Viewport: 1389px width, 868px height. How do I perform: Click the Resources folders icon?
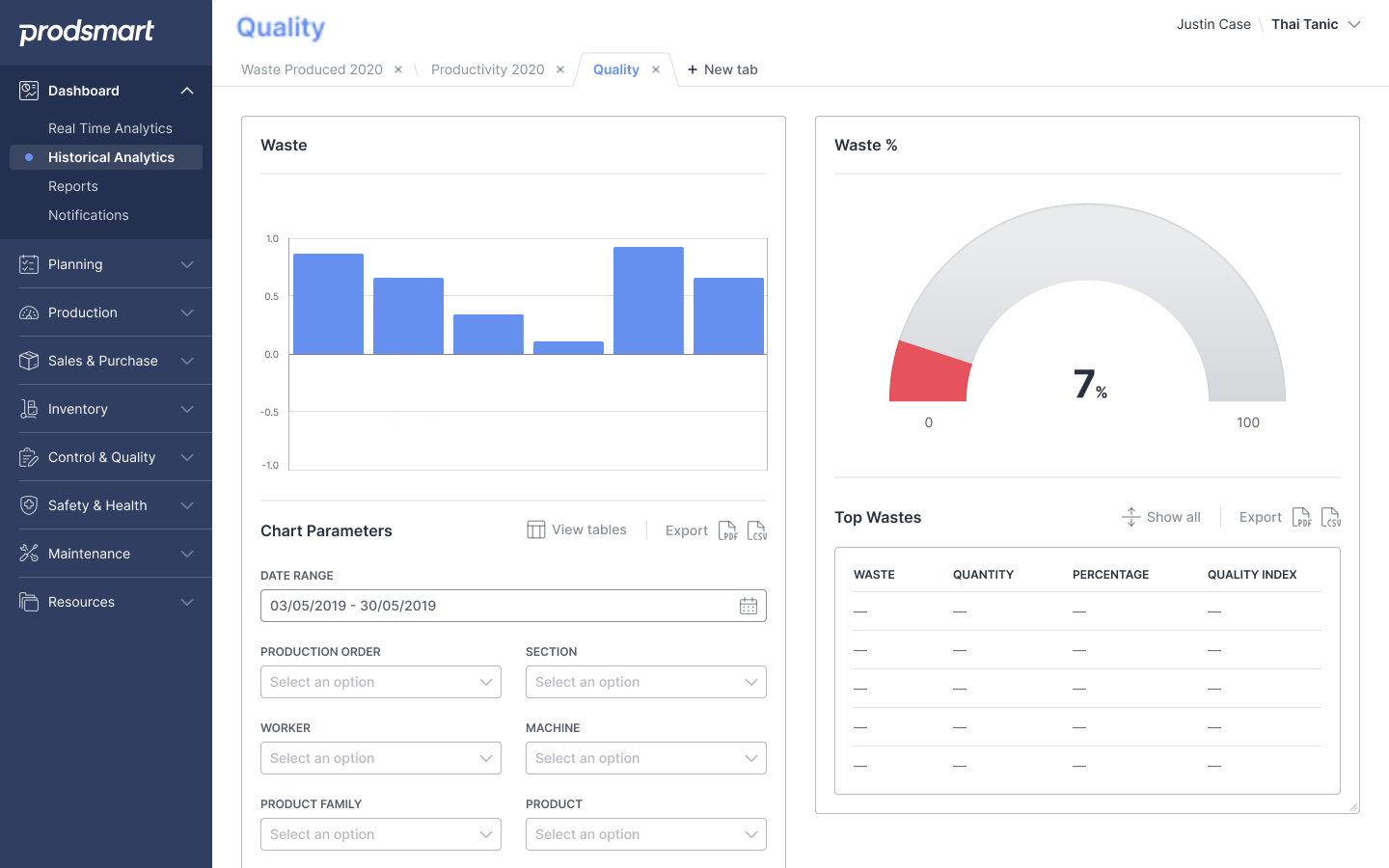29,602
